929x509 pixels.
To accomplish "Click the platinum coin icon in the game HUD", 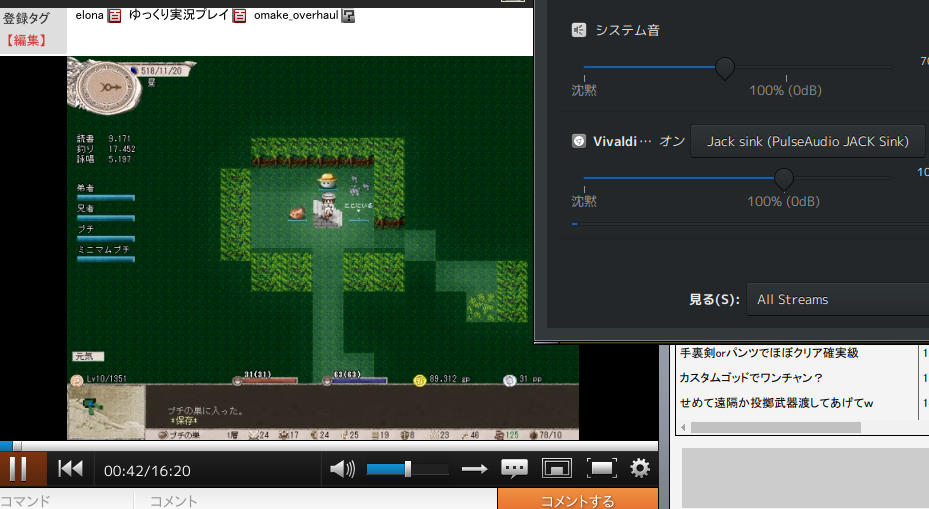I will 510,380.
